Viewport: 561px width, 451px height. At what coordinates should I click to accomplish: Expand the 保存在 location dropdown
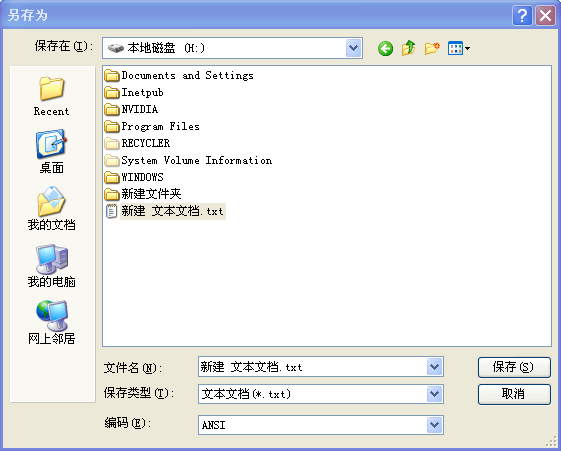(353, 48)
